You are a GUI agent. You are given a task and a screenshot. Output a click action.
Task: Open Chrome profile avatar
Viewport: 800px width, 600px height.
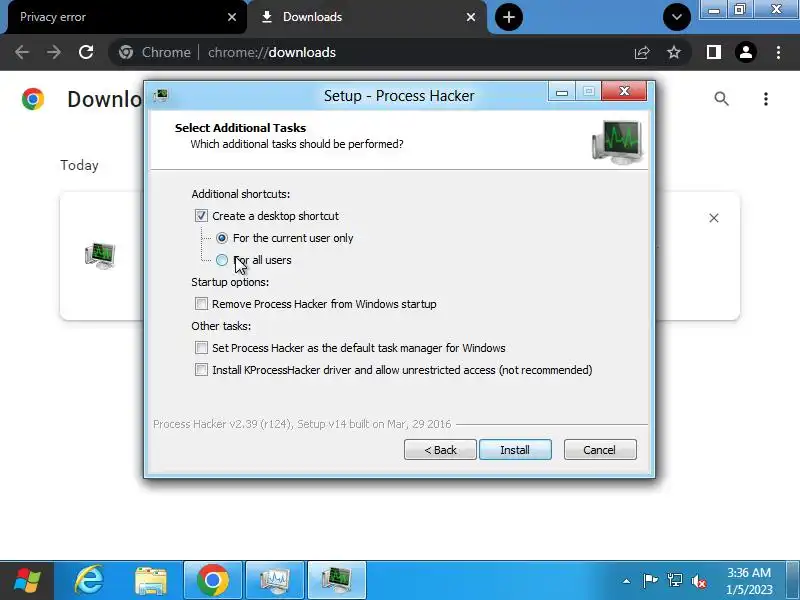coord(746,52)
